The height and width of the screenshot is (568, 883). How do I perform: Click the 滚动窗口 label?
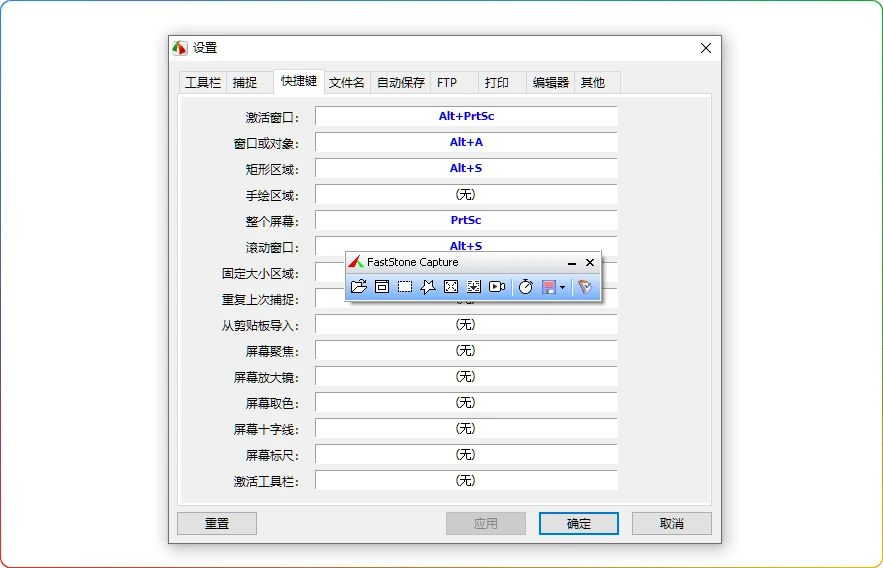272,248
